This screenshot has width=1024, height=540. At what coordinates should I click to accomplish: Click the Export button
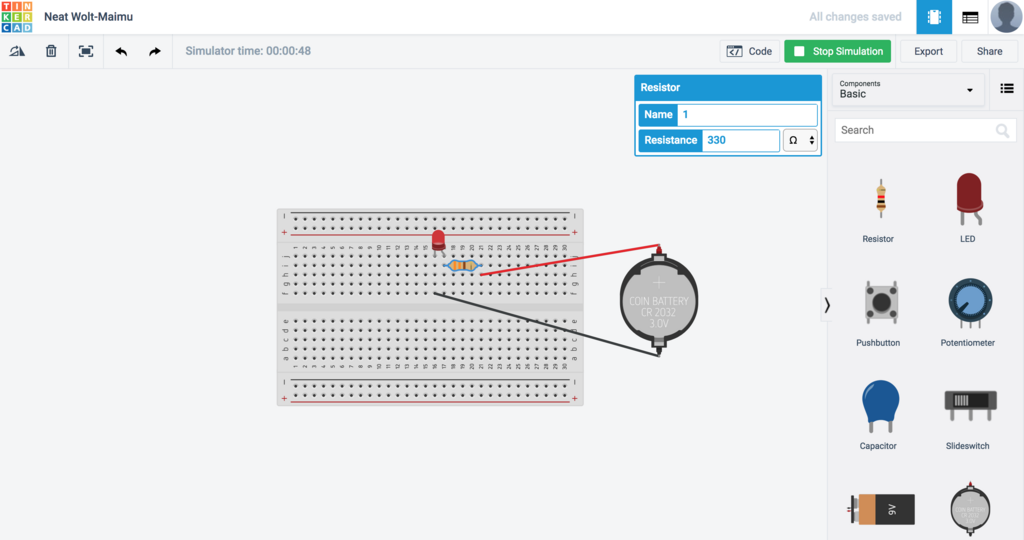coord(928,52)
